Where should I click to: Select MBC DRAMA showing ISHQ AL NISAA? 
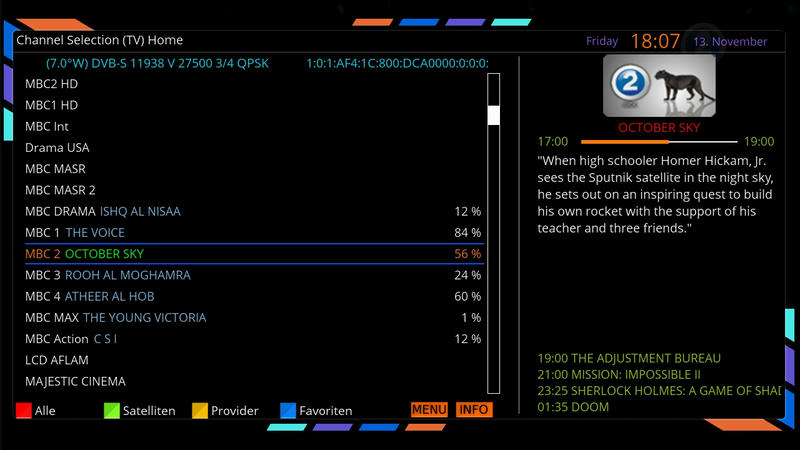coord(254,211)
